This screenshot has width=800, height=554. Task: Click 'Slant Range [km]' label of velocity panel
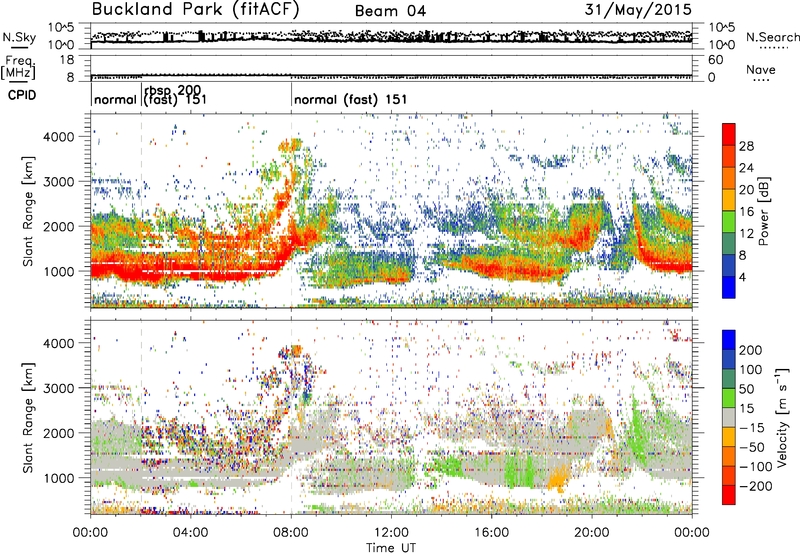[x=28, y=417]
